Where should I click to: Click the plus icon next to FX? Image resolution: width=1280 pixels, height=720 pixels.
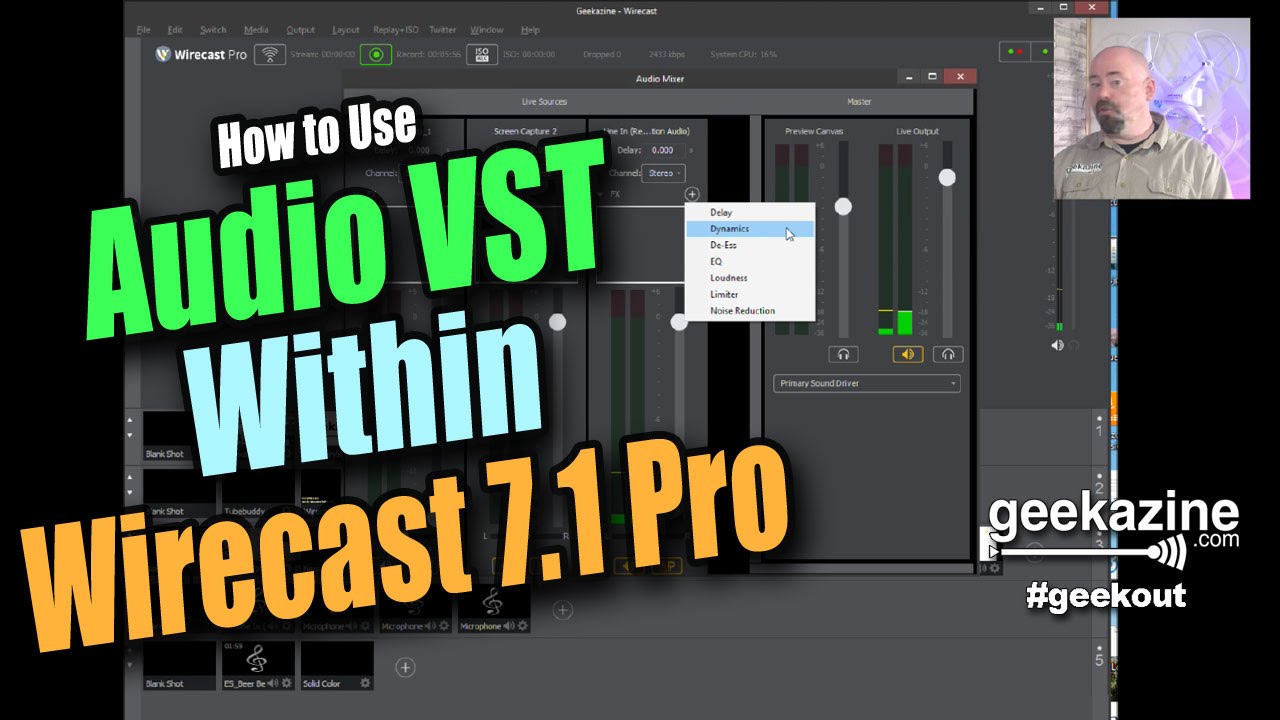click(x=692, y=194)
